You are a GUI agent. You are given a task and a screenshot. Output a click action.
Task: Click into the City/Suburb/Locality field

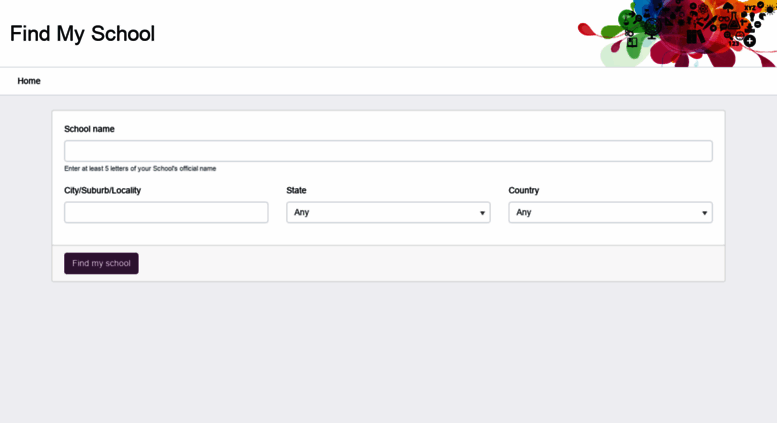click(x=166, y=212)
